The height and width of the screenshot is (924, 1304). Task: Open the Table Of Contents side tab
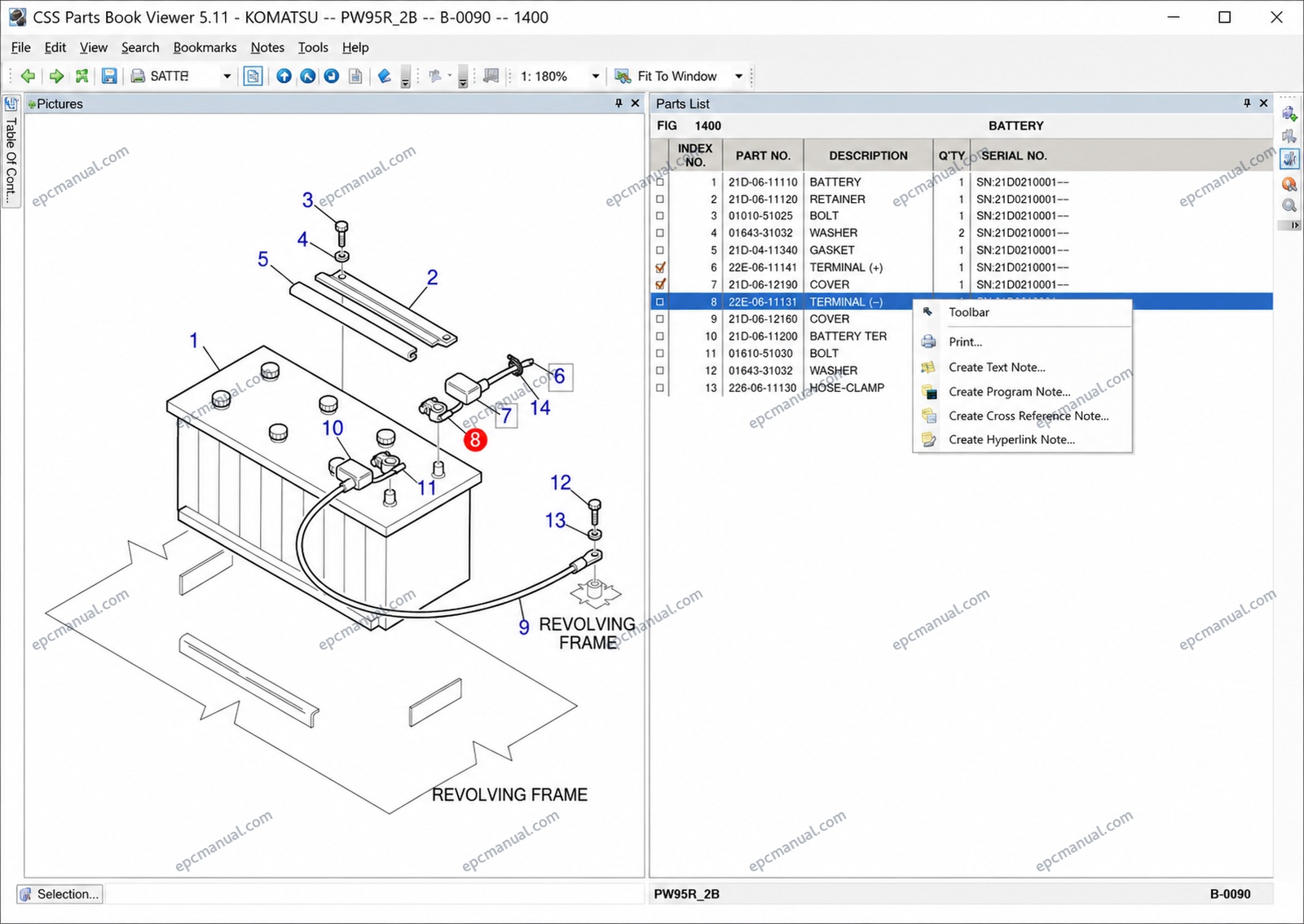pyautogui.click(x=11, y=161)
